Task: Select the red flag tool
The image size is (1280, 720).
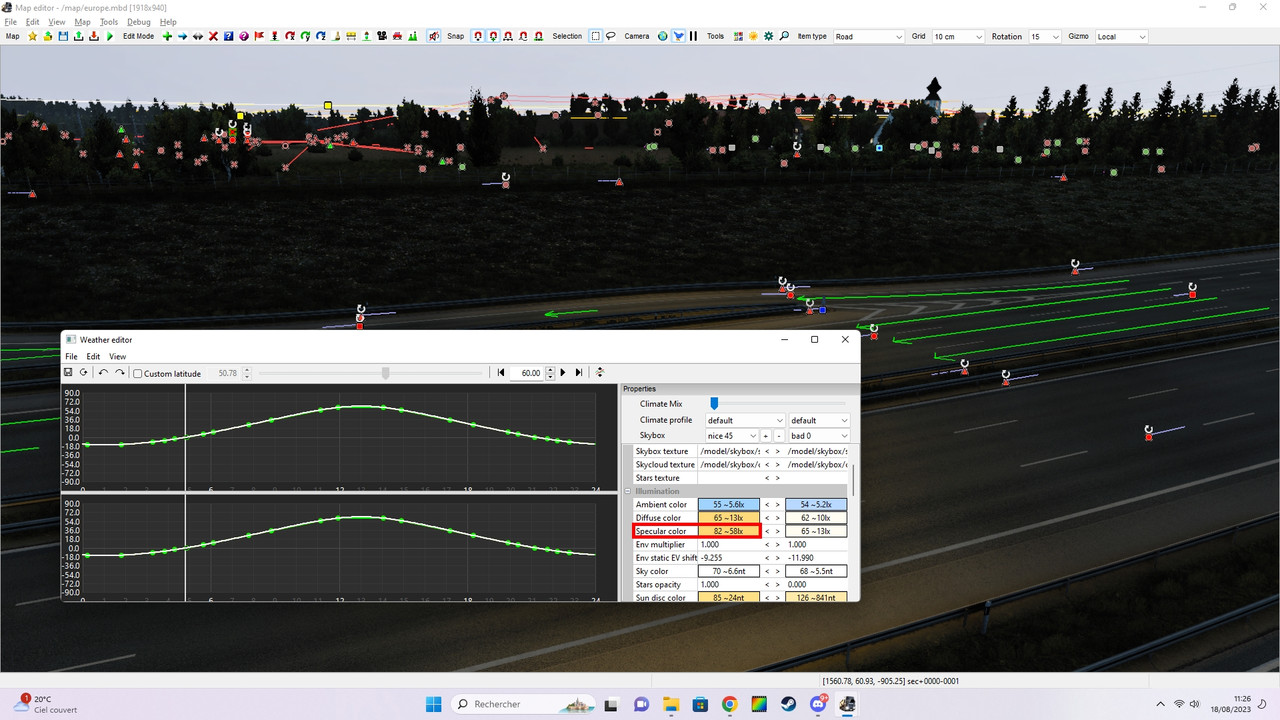Action: (x=259, y=36)
